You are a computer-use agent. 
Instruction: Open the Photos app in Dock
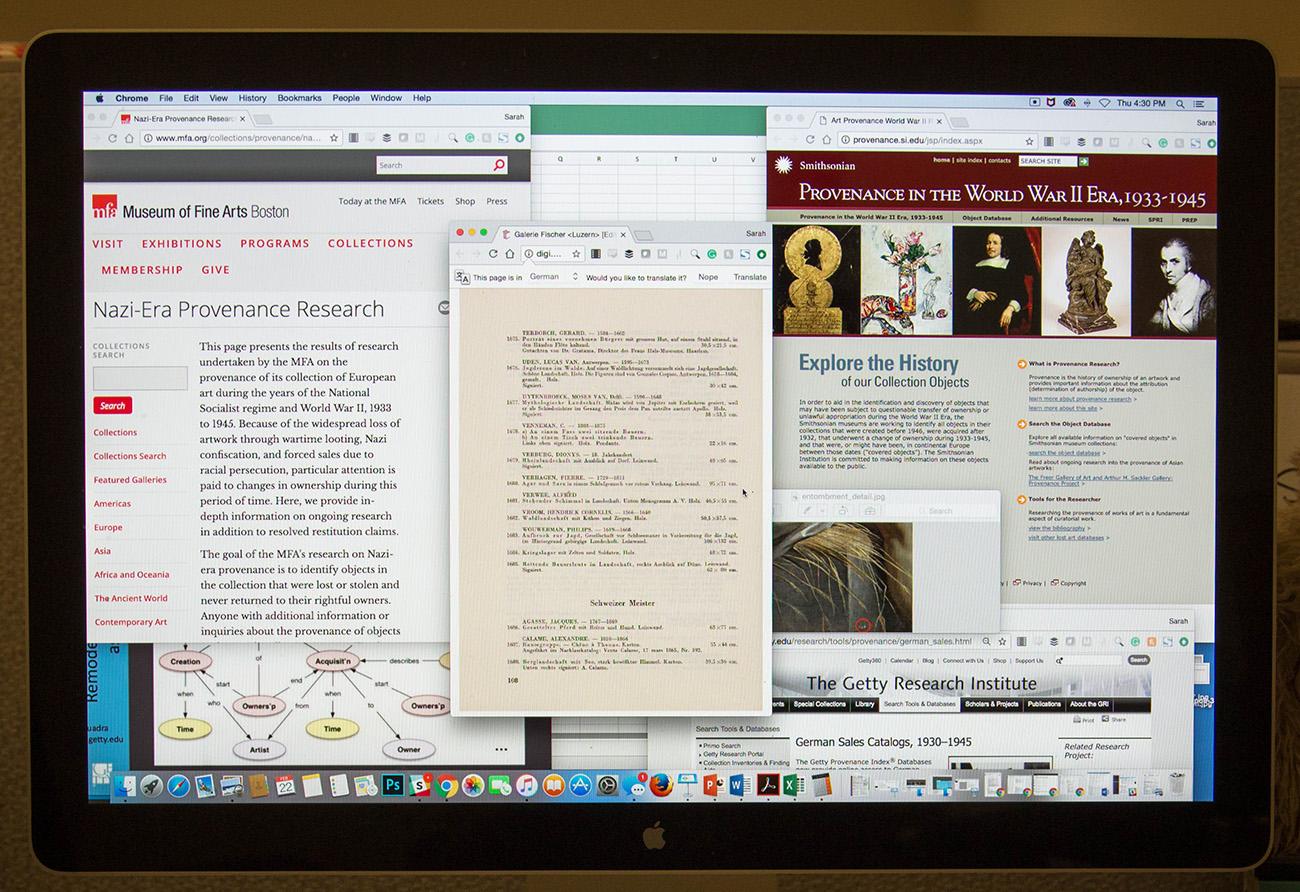click(x=473, y=786)
